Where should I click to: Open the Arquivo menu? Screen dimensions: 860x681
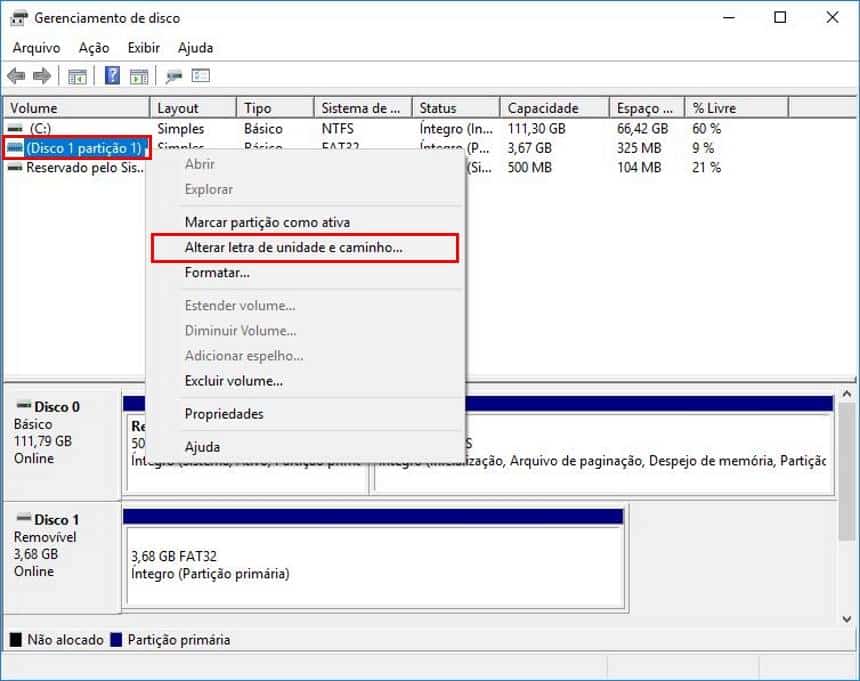tap(36, 48)
